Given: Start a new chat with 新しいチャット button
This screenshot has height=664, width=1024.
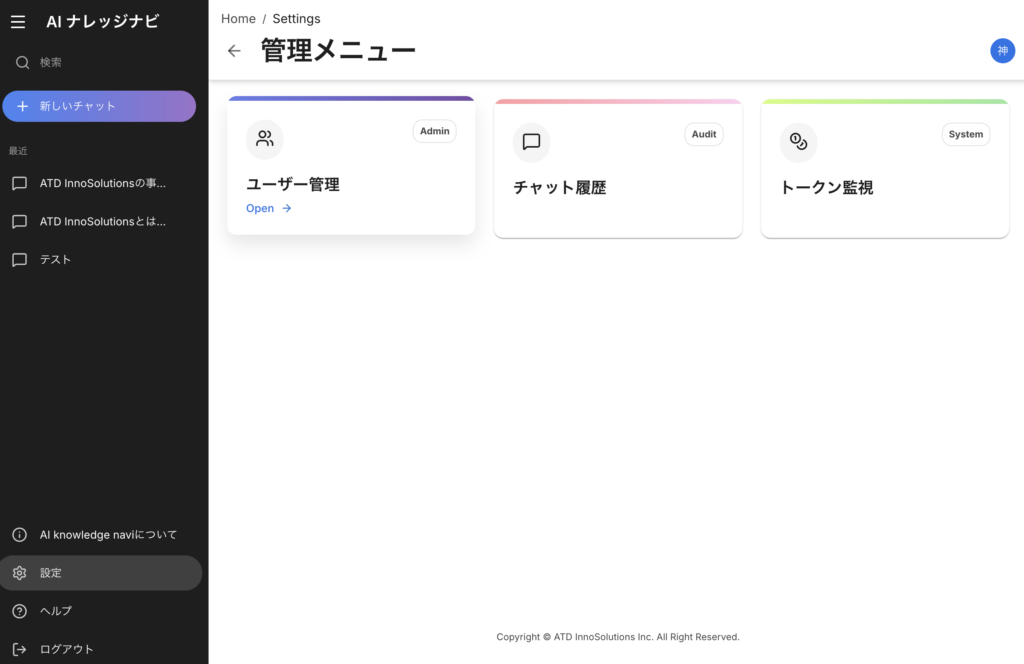Looking at the screenshot, I should coord(99,106).
